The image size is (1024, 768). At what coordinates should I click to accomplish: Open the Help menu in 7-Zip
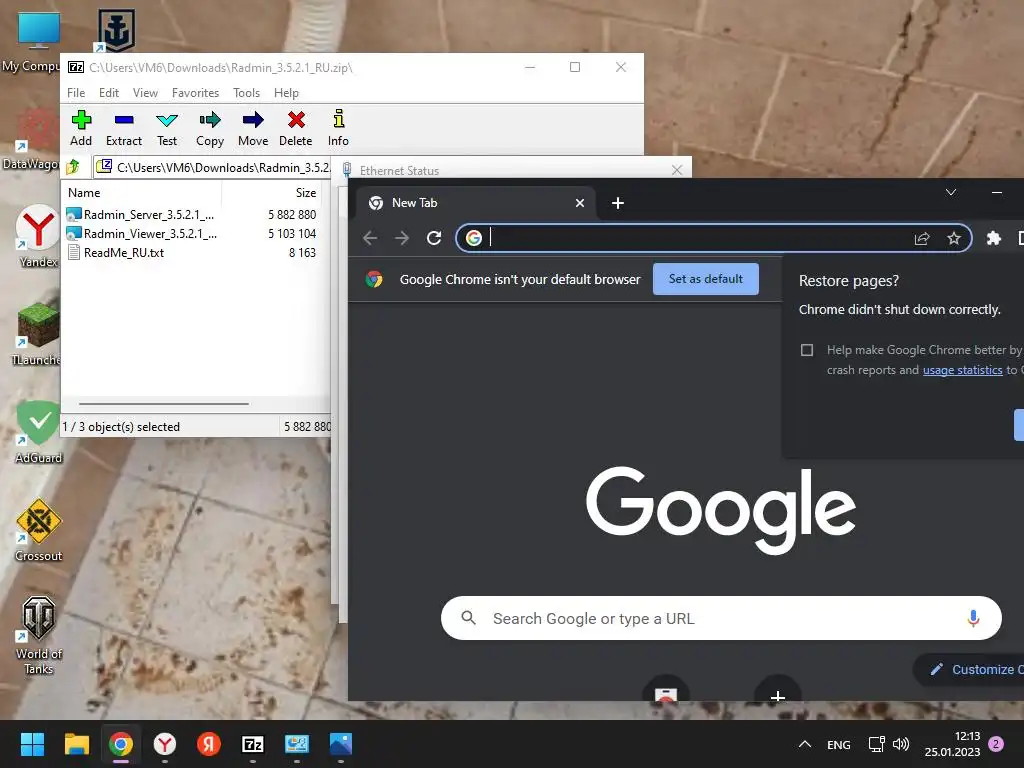[x=286, y=93]
